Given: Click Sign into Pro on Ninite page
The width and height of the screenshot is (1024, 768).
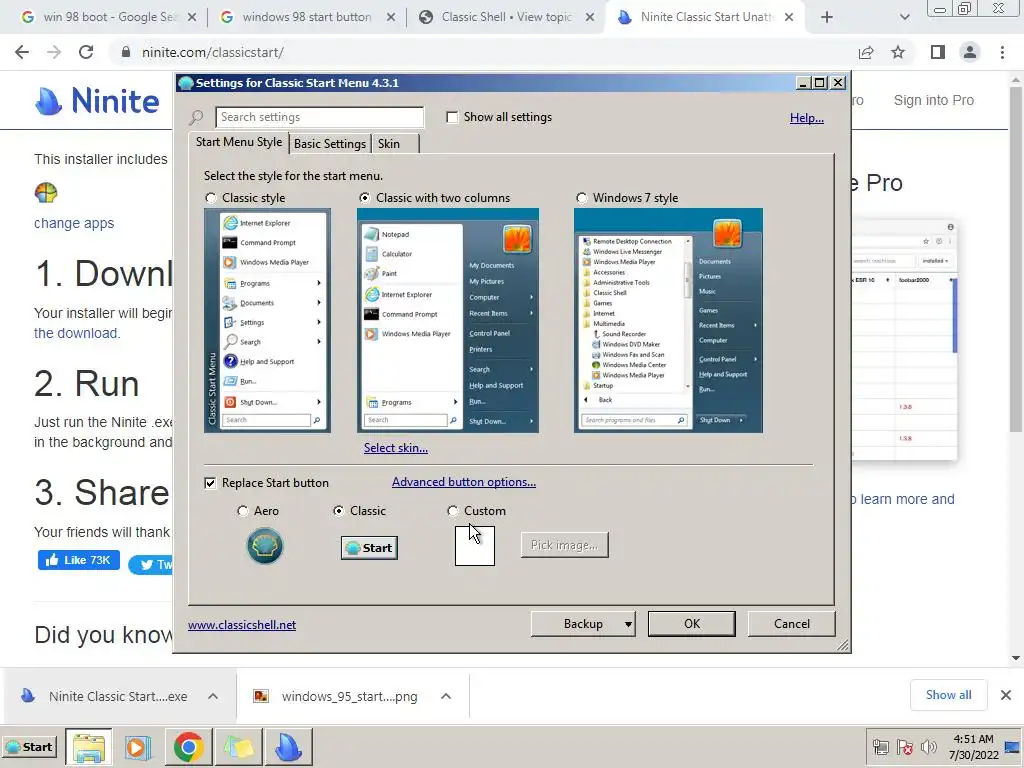Looking at the screenshot, I should 933,100.
